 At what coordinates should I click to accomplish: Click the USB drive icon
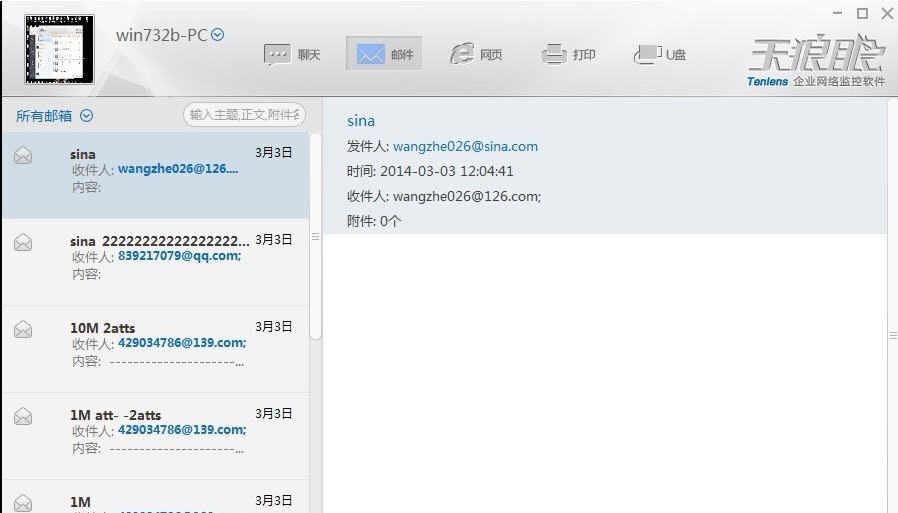tap(648, 54)
